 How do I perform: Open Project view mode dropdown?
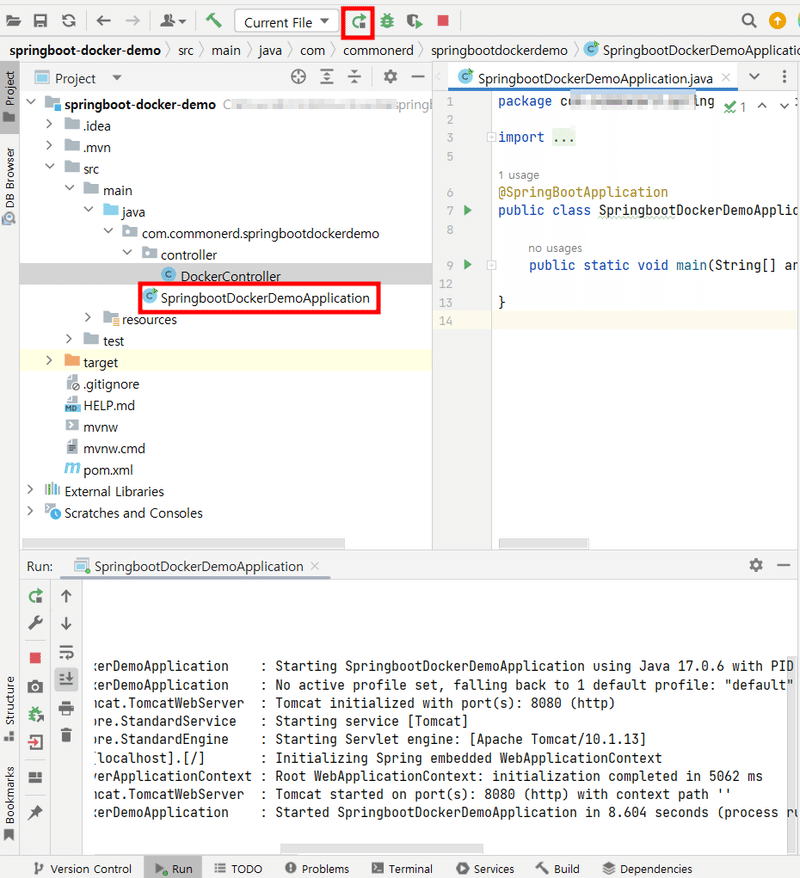117,78
